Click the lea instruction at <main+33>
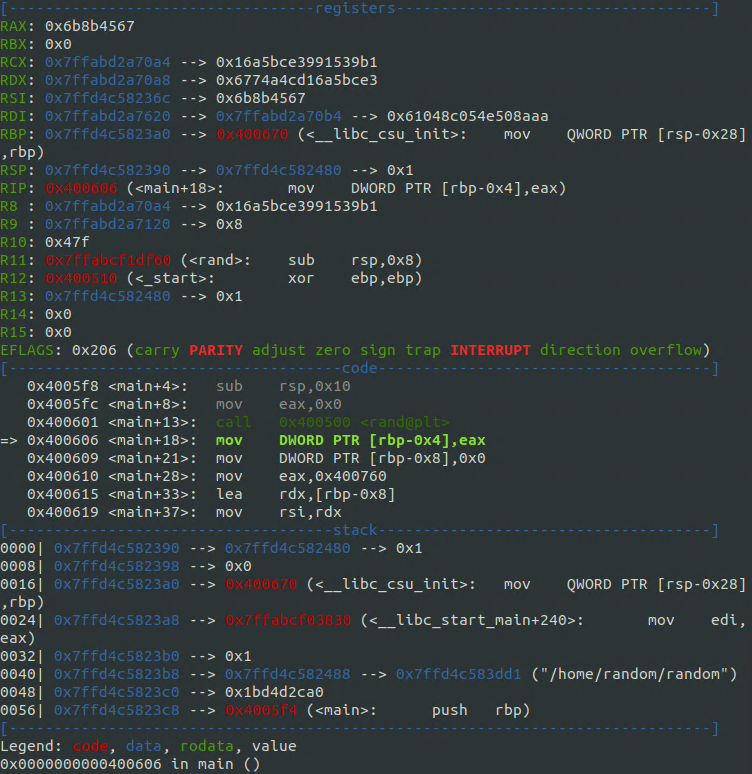Screen dimensions: 752x774 pyautogui.click(x=211, y=494)
